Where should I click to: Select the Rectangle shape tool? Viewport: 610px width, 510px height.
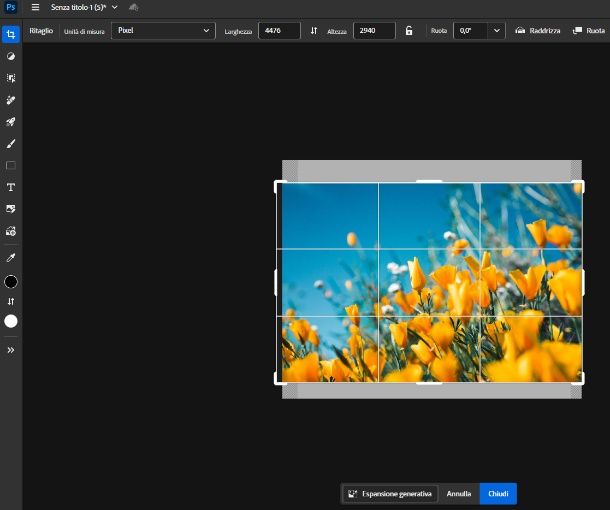[x=11, y=166]
